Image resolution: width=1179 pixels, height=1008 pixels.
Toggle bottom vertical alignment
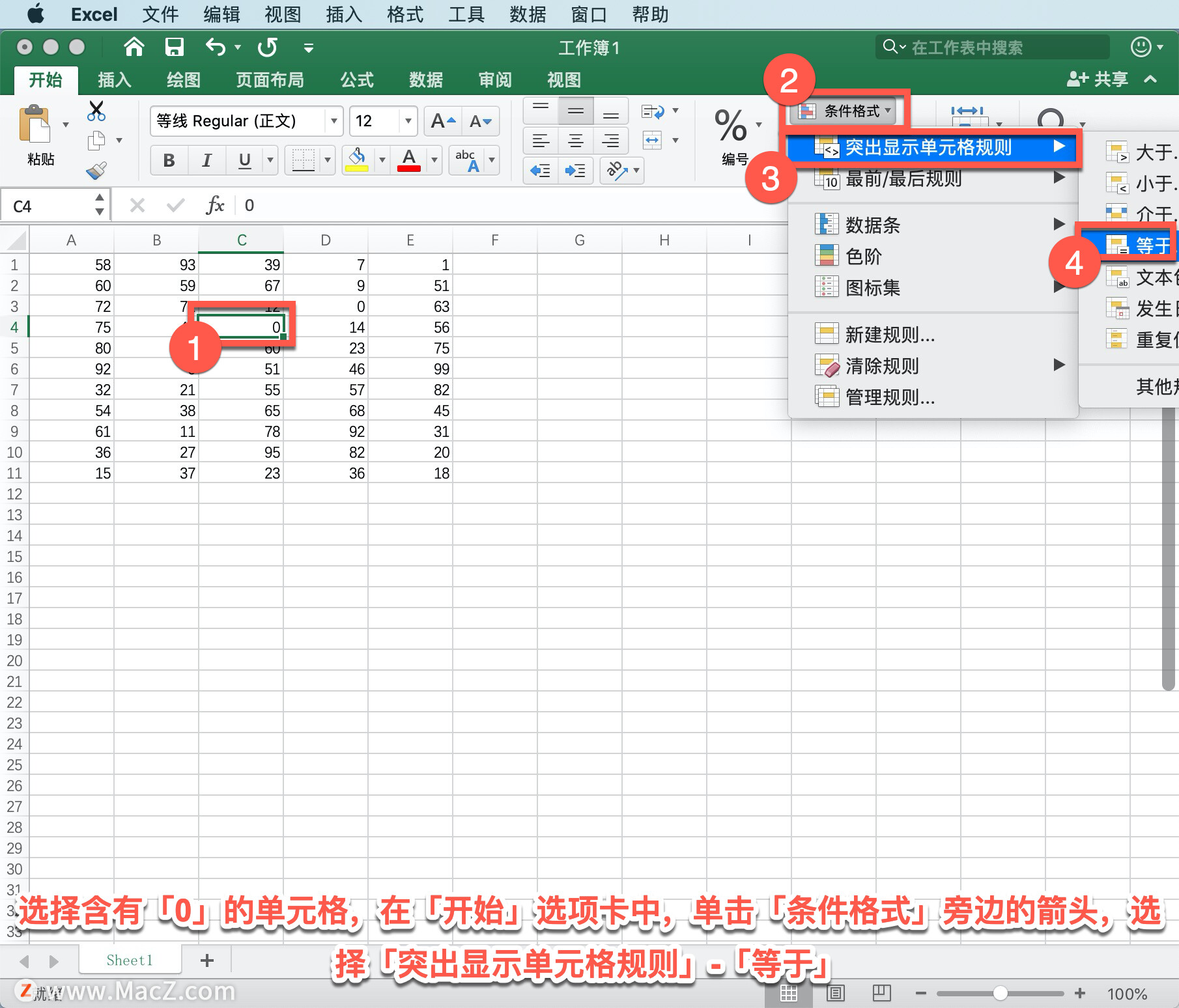(610, 112)
